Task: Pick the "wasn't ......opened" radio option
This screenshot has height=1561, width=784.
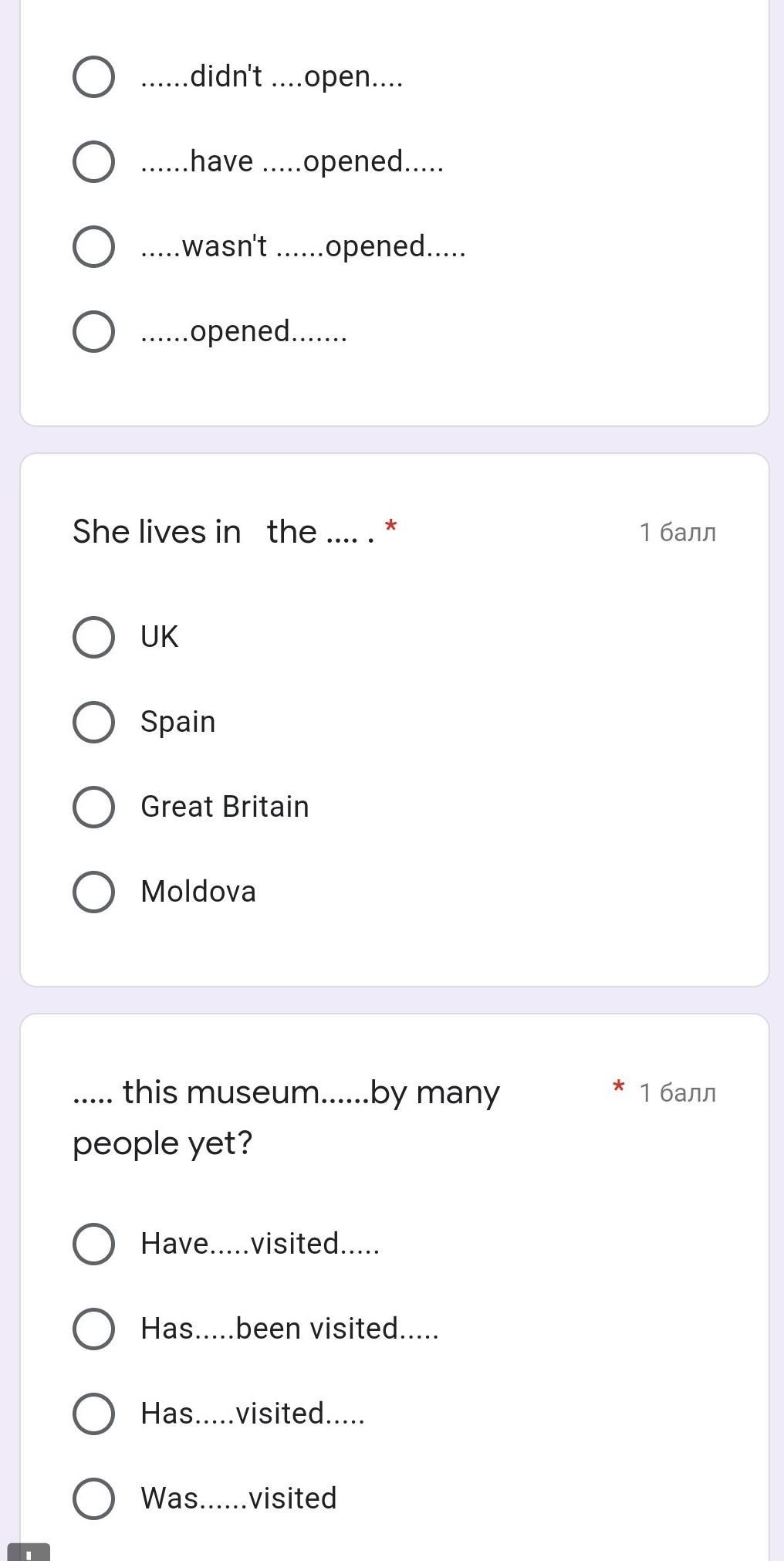Action: tap(94, 247)
